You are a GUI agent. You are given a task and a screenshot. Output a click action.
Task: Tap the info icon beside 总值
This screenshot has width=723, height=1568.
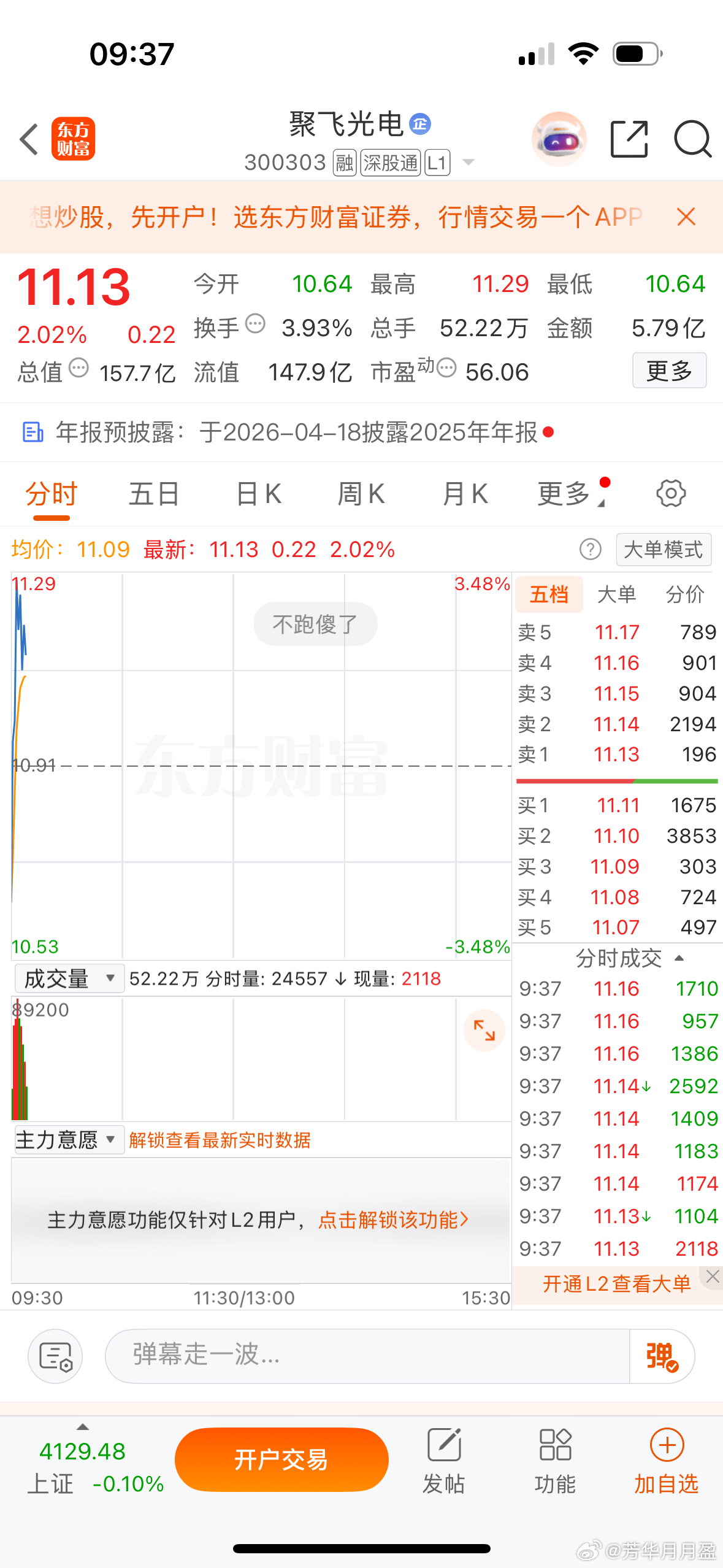(x=78, y=368)
